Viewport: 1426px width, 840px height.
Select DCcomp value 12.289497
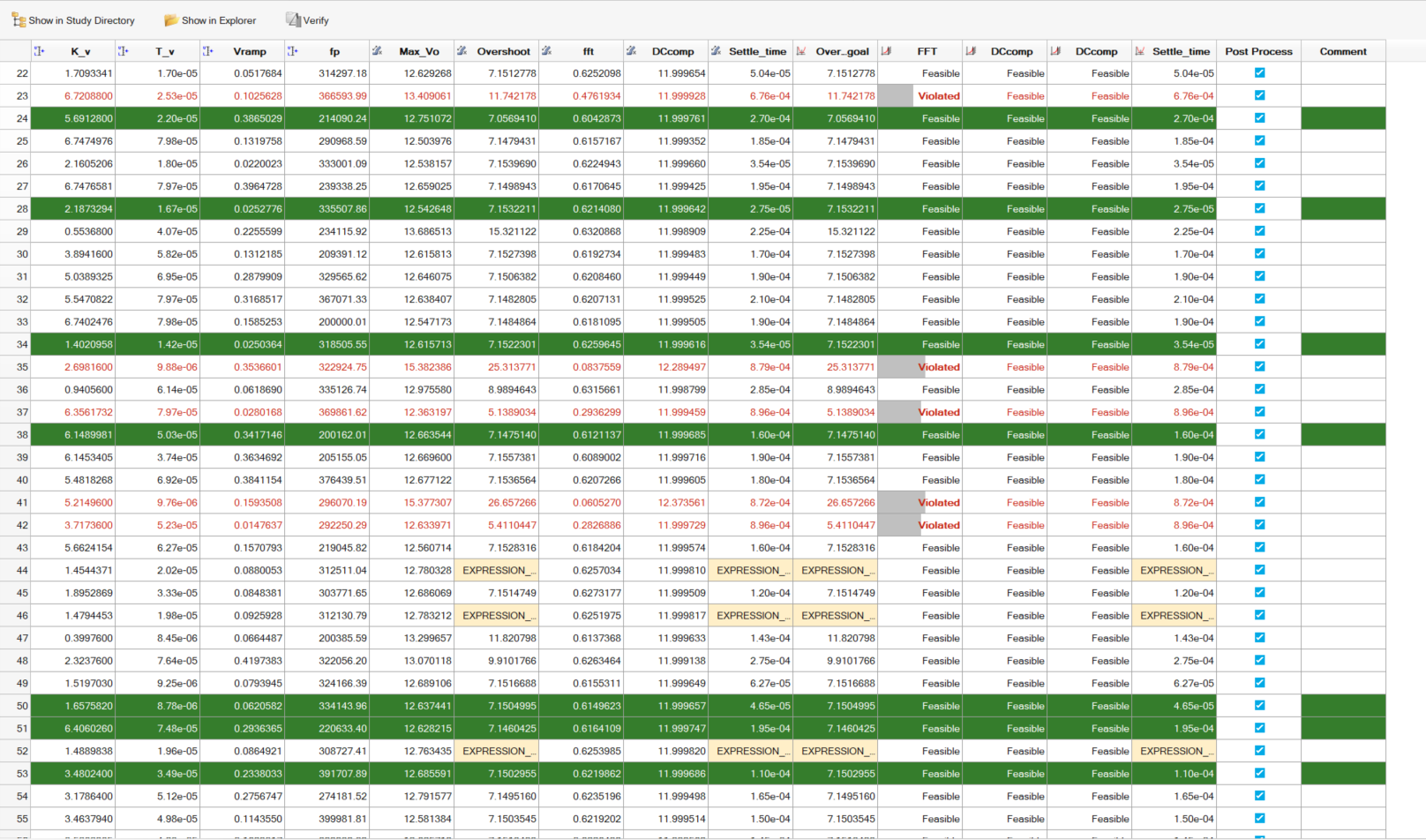tap(681, 367)
